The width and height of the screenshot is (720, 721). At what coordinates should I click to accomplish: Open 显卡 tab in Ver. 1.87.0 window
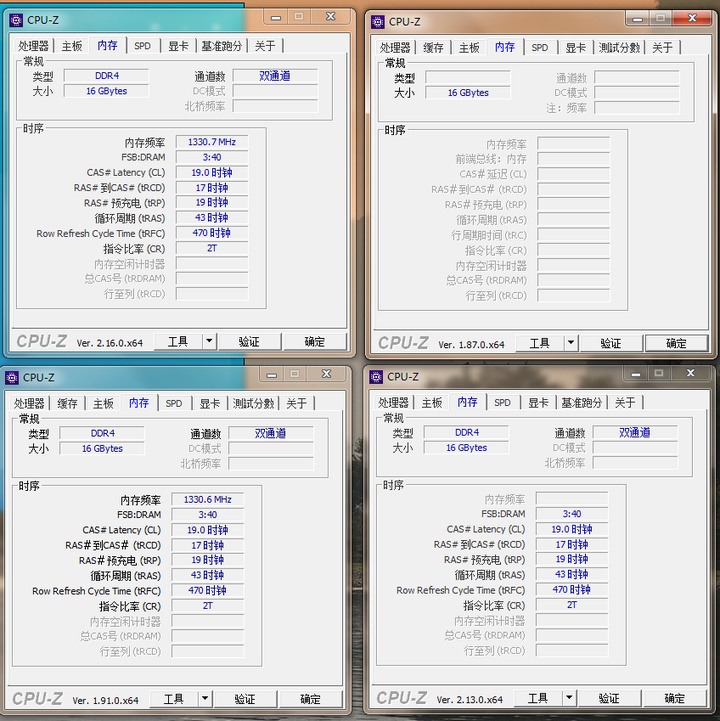(576, 48)
